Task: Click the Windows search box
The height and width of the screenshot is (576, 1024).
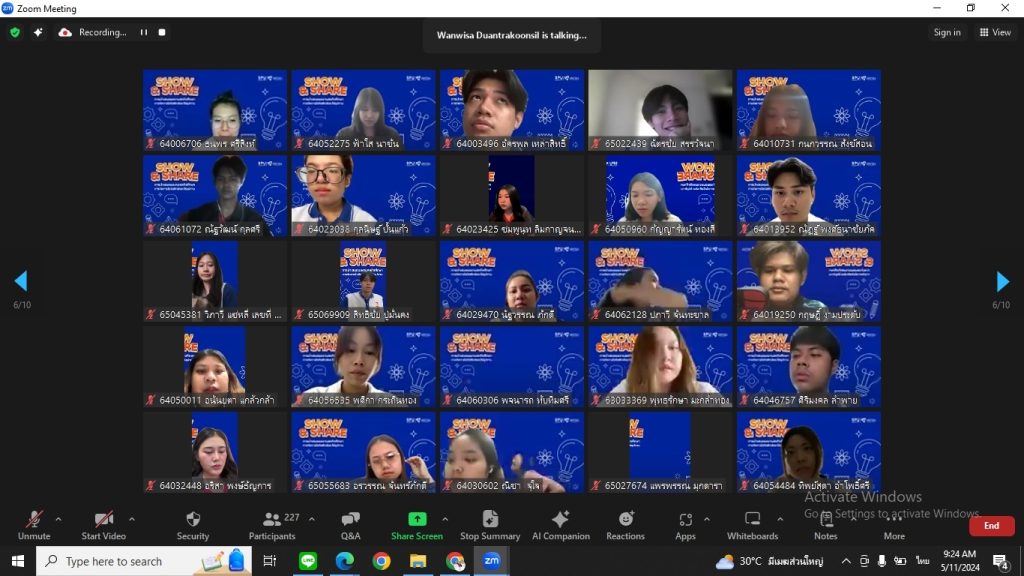Action: [144, 561]
